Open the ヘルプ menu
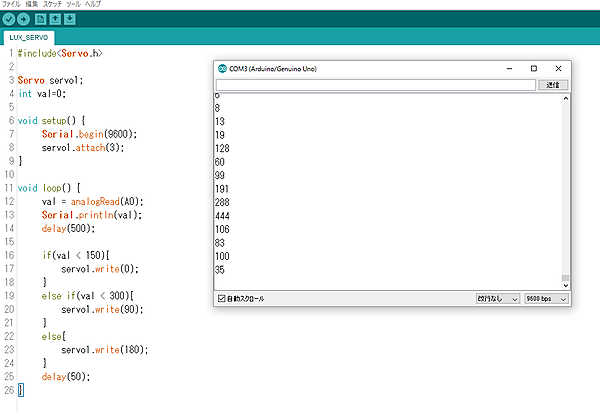This screenshot has width=600, height=413. [x=92, y=4]
